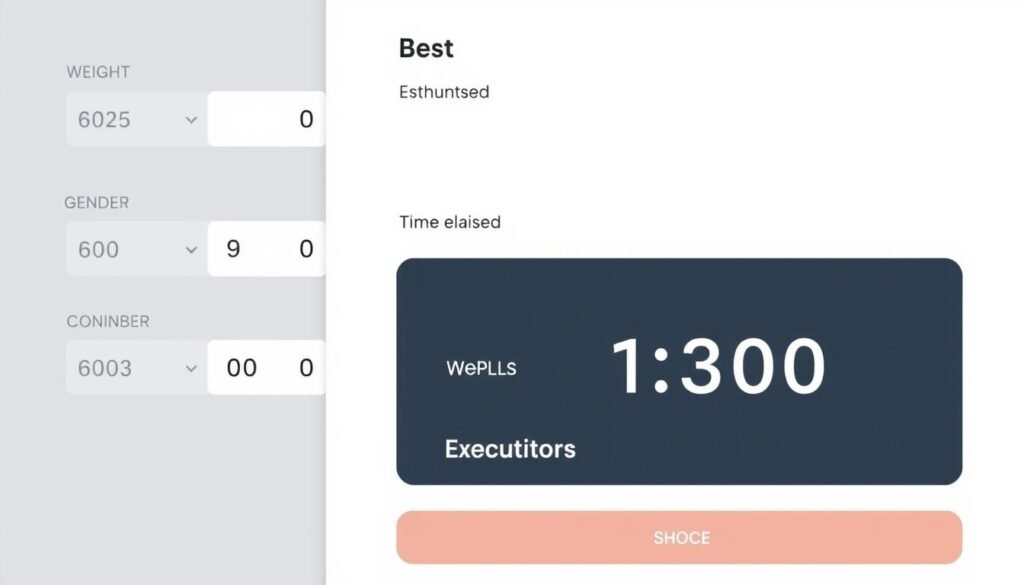Screen dimensions: 1024x585
Task: Click the 1:300 timer display
Action: [x=722, y=367]
